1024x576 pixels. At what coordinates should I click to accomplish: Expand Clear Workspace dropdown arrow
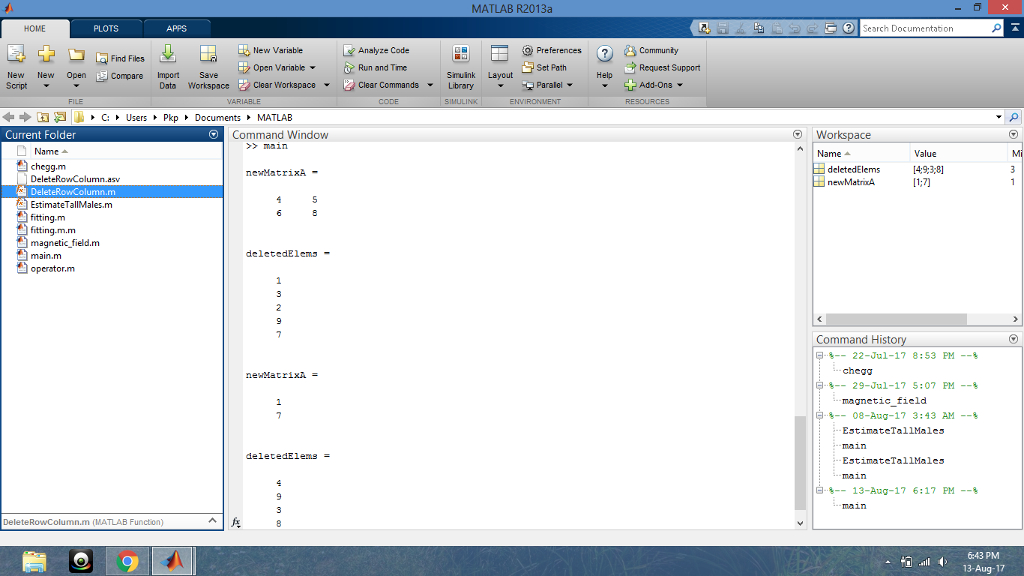pos(327,85)
